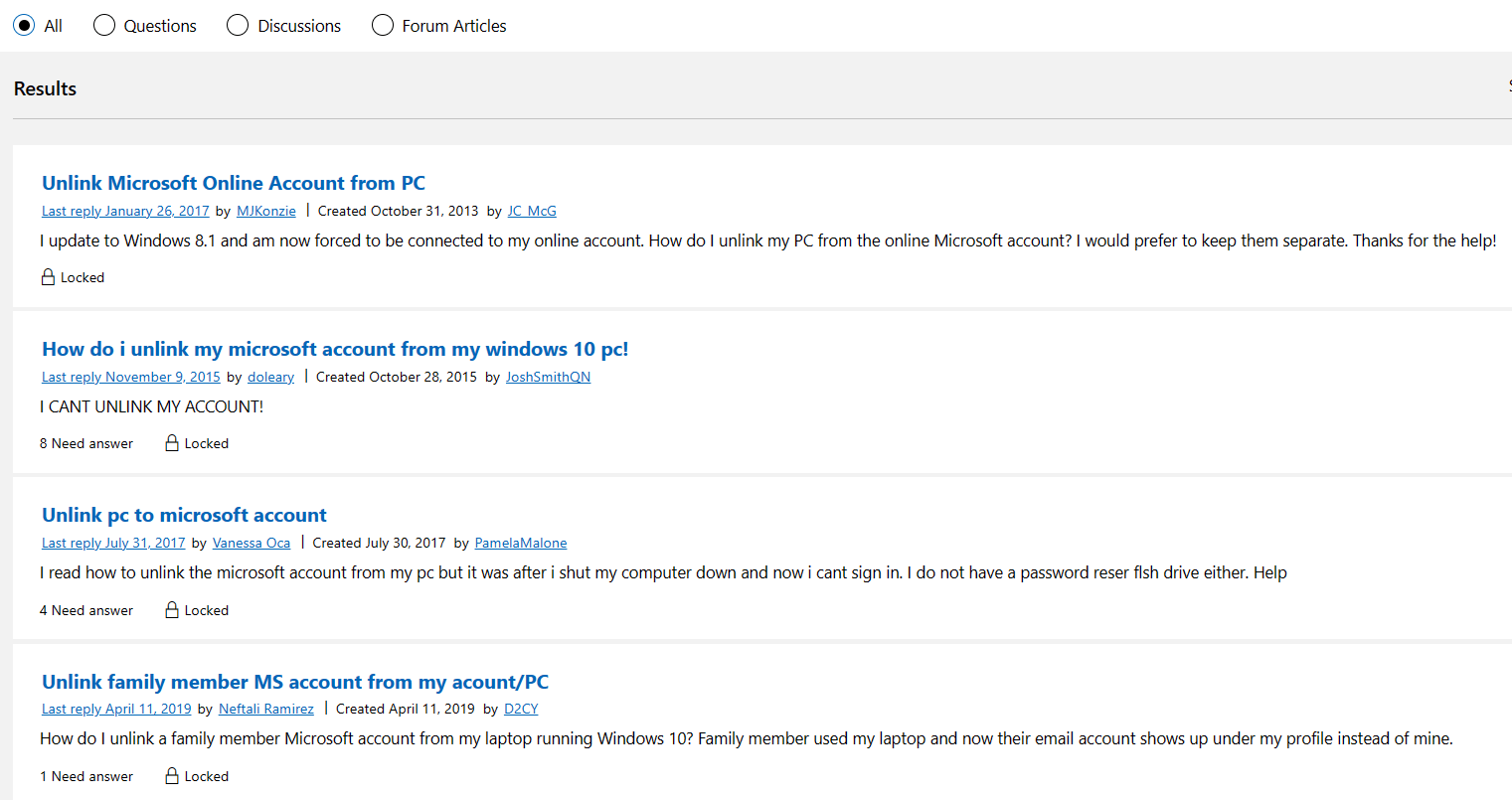The width and height of the screenshot is (1512, 800).
Task: Click summary about unlinking family member account
Action: click(x=747, y=738)
